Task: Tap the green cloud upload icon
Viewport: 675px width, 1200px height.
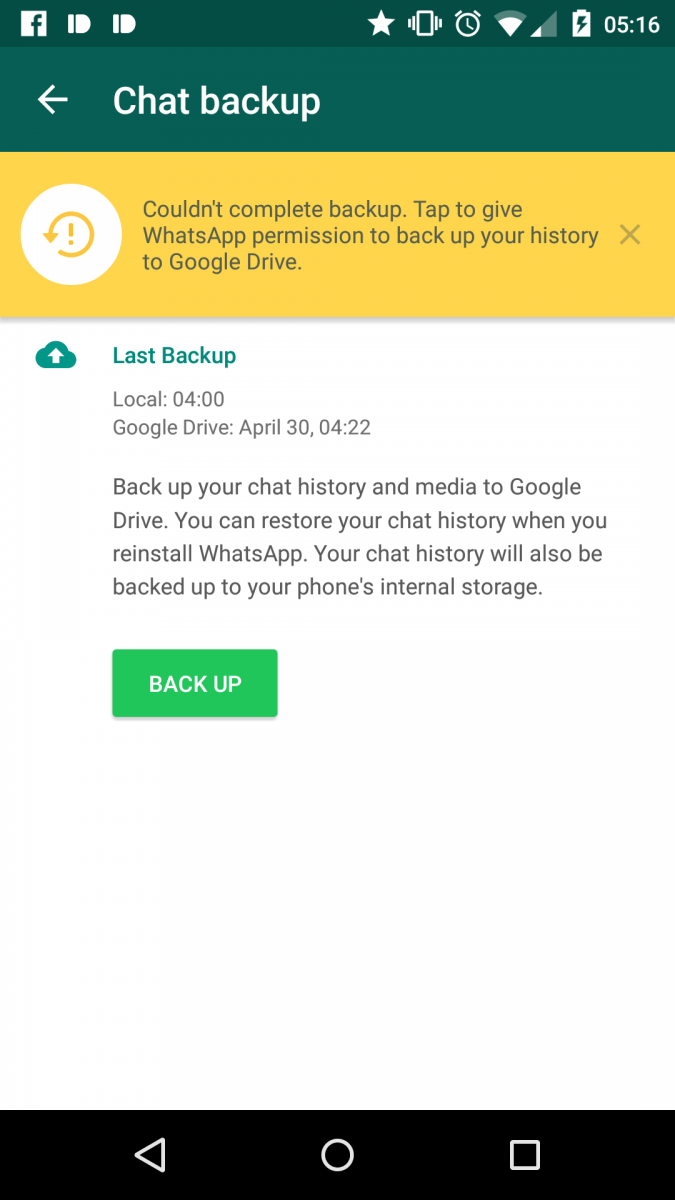Action: (x=56, y=355)
